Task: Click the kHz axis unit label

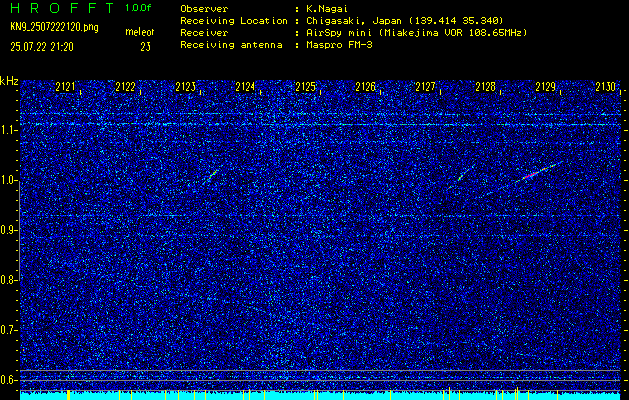Action: 9,81
